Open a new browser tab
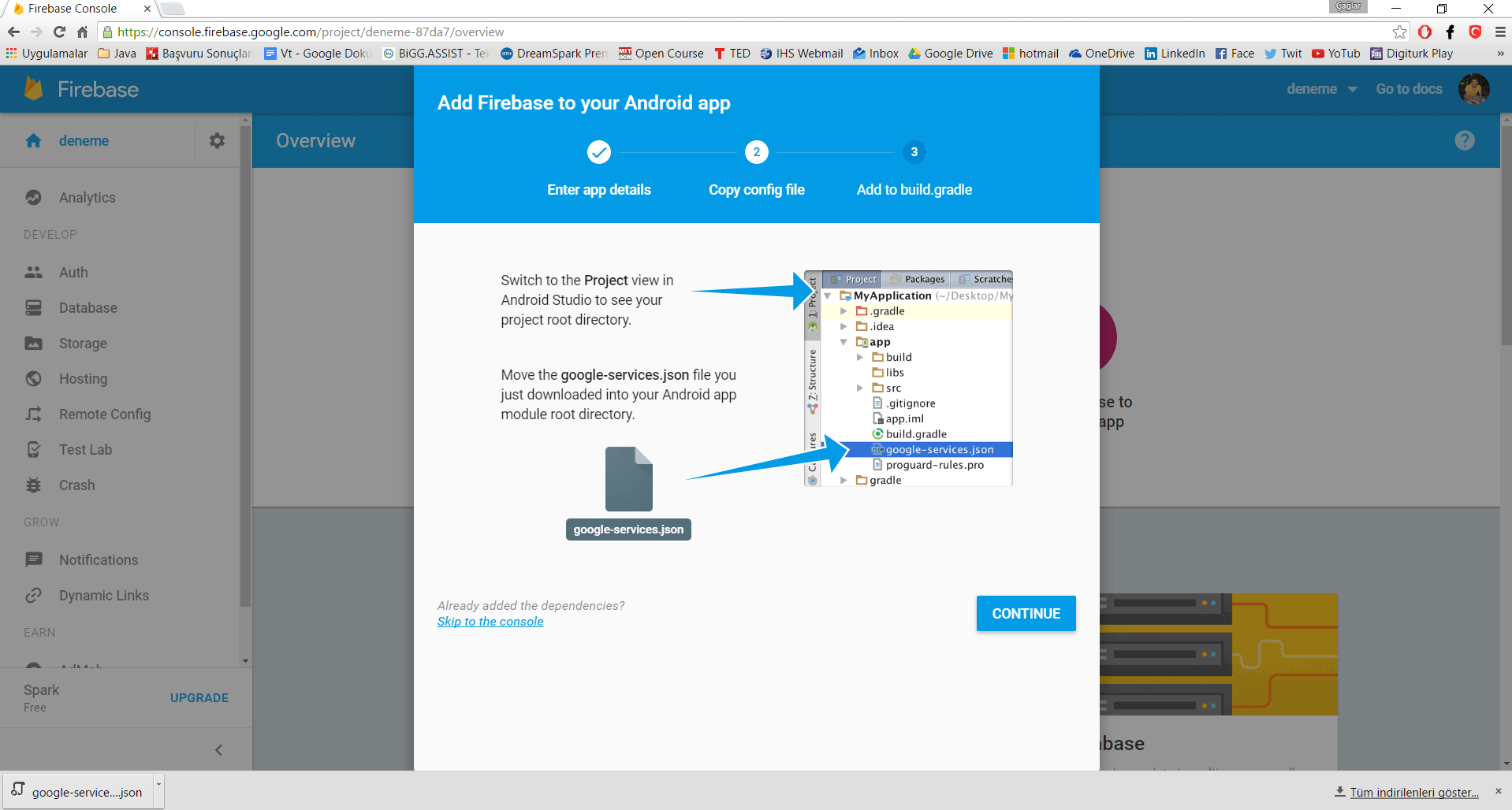The width and height of the screenshot is (1512, 810). [x=173, y=9]
